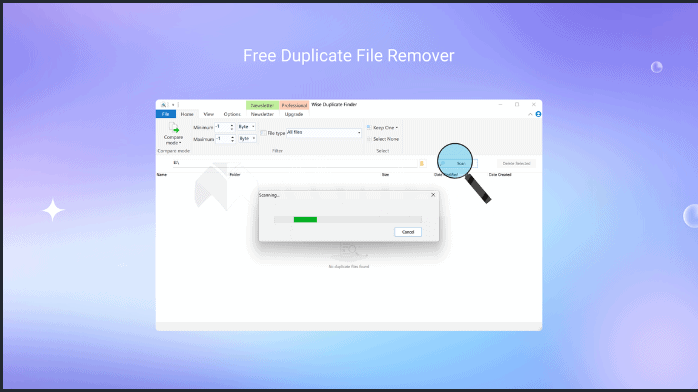Click inside the Minimum size value field
698x392 pixels.
click(x=222, y=127)
